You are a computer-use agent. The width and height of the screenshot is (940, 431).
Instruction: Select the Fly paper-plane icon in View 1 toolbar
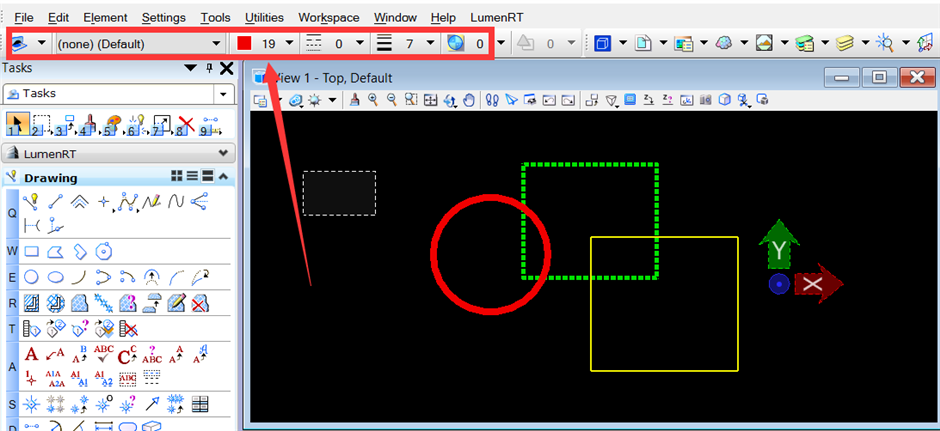(511, 100)
